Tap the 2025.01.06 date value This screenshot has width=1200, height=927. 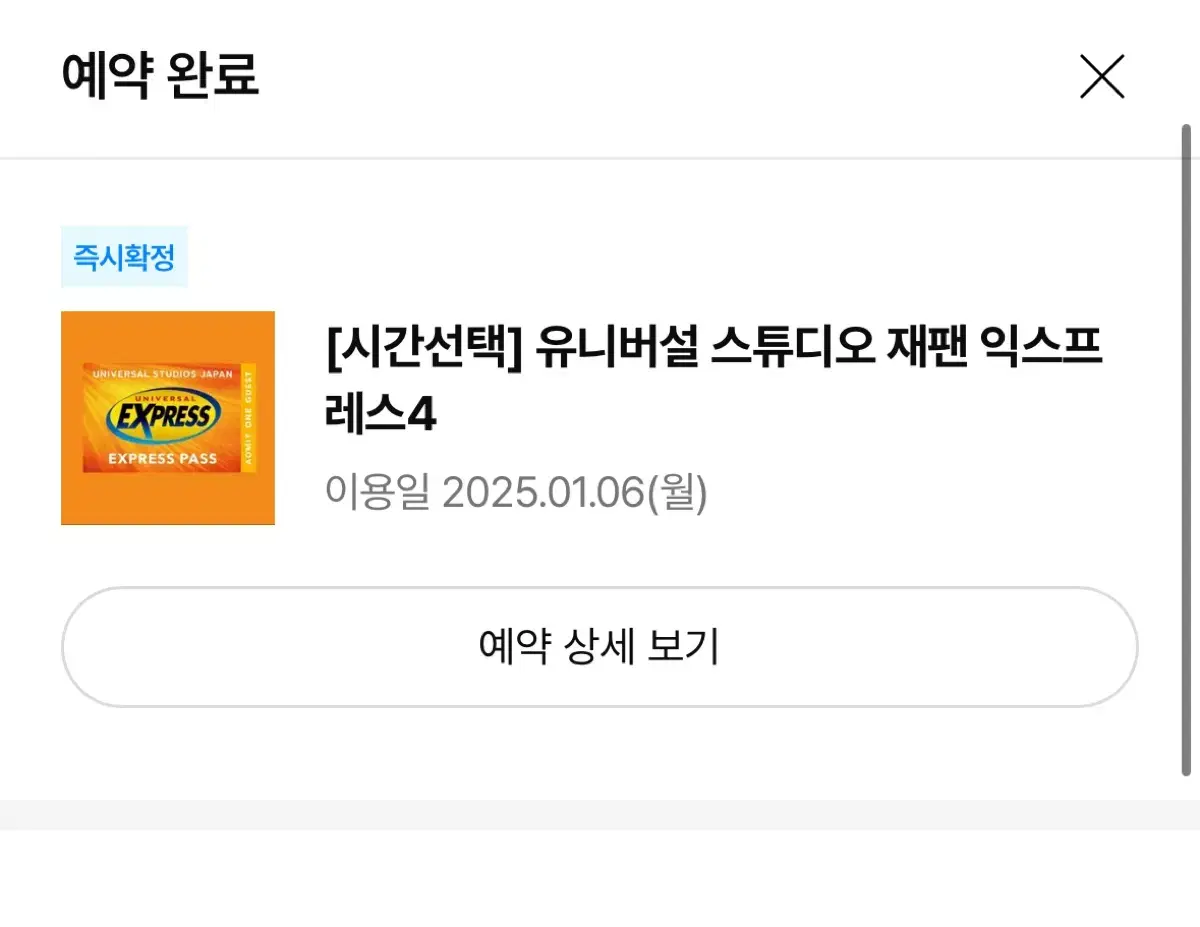(543, 492)
